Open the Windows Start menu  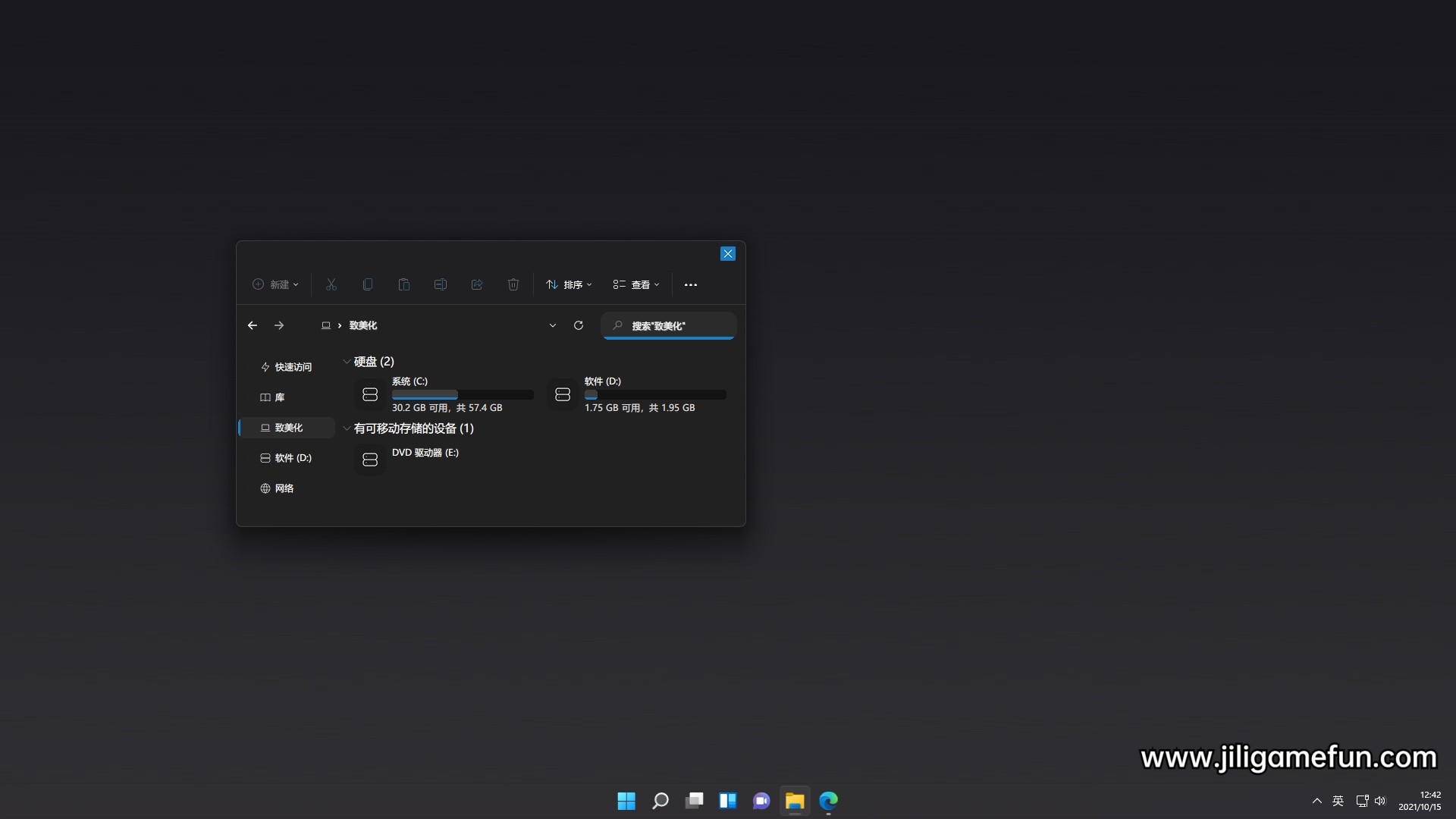[626, 801]
